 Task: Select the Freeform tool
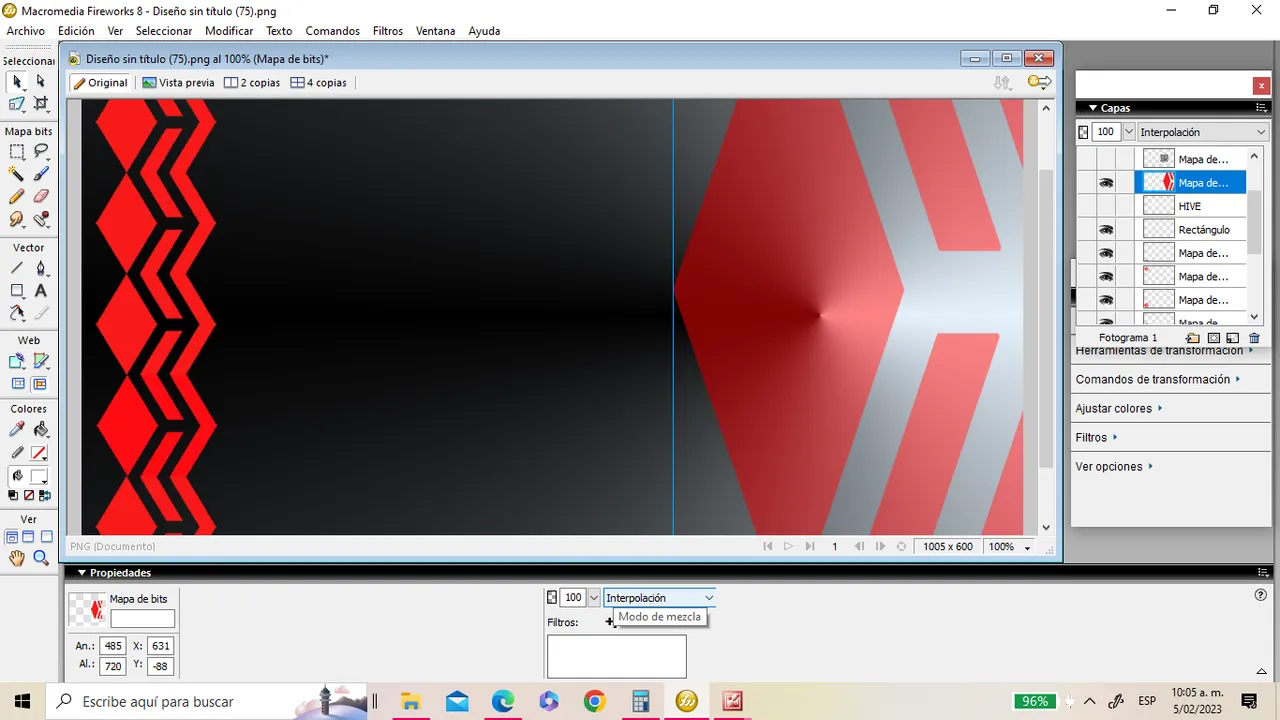click(17, 314)
